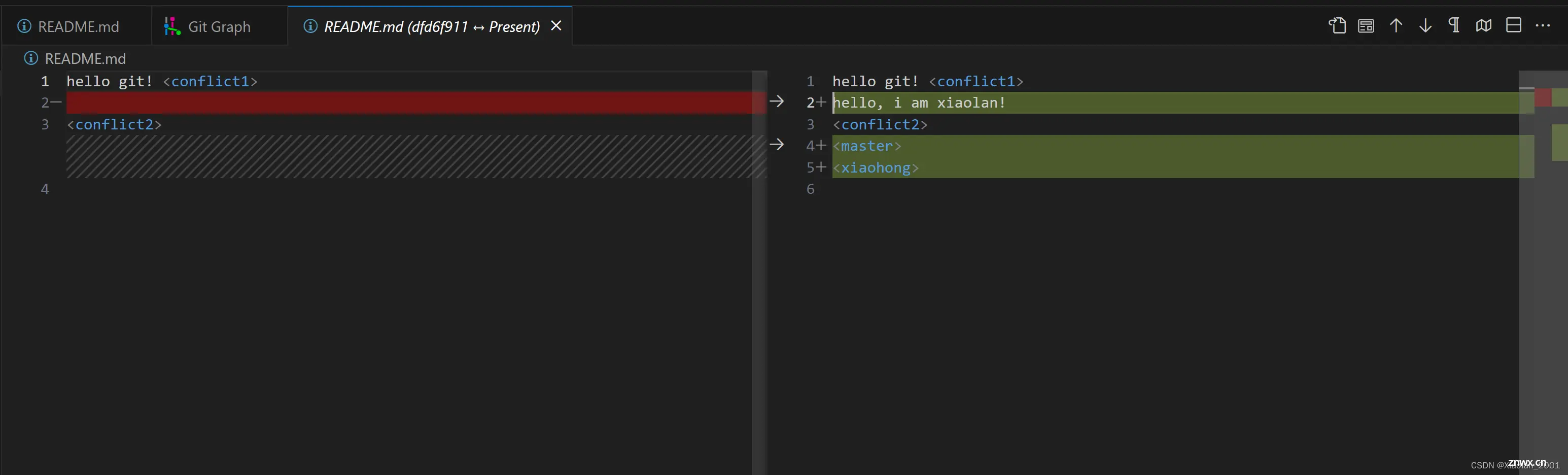Screen dimensions: 1568x475
Task: Click '<conflict2>' in left pane
Action: click(114, 124)
